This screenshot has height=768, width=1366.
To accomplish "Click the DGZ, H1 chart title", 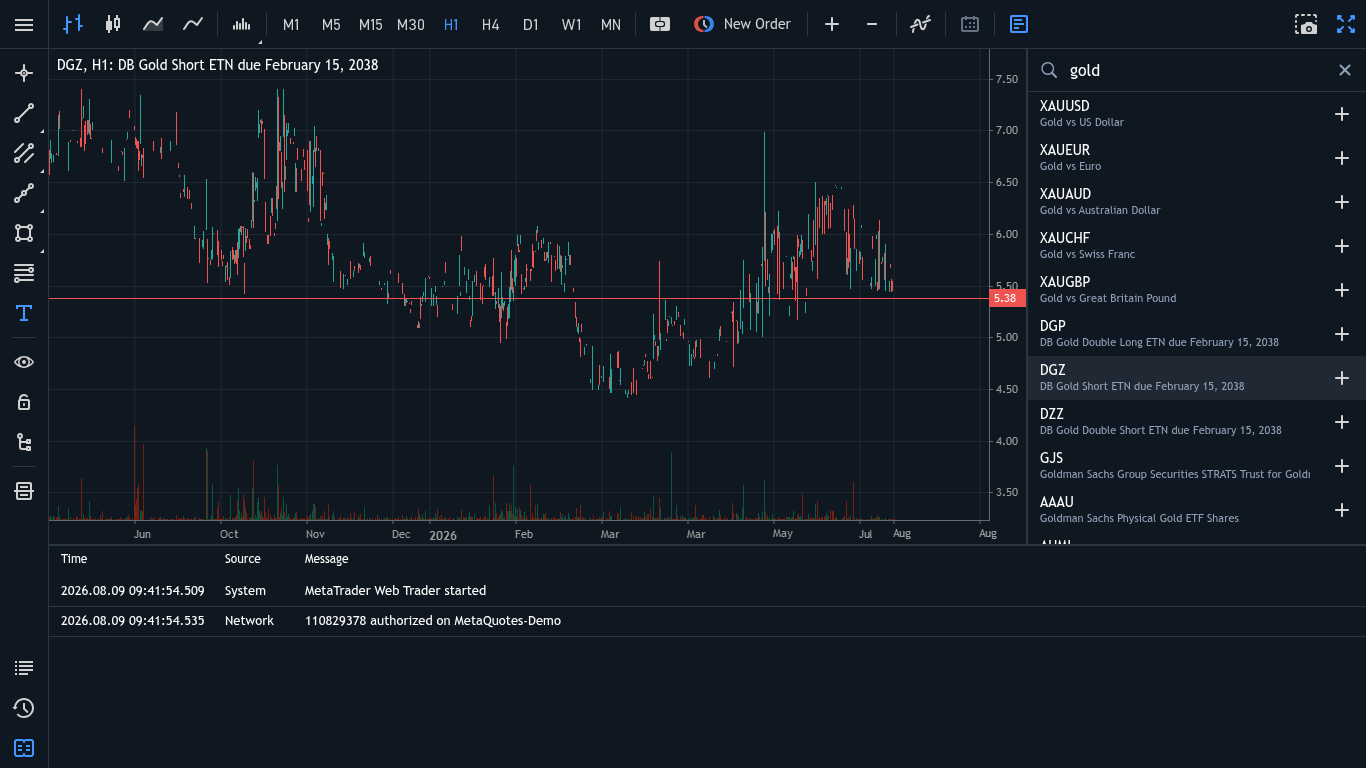I will [217, 65].
